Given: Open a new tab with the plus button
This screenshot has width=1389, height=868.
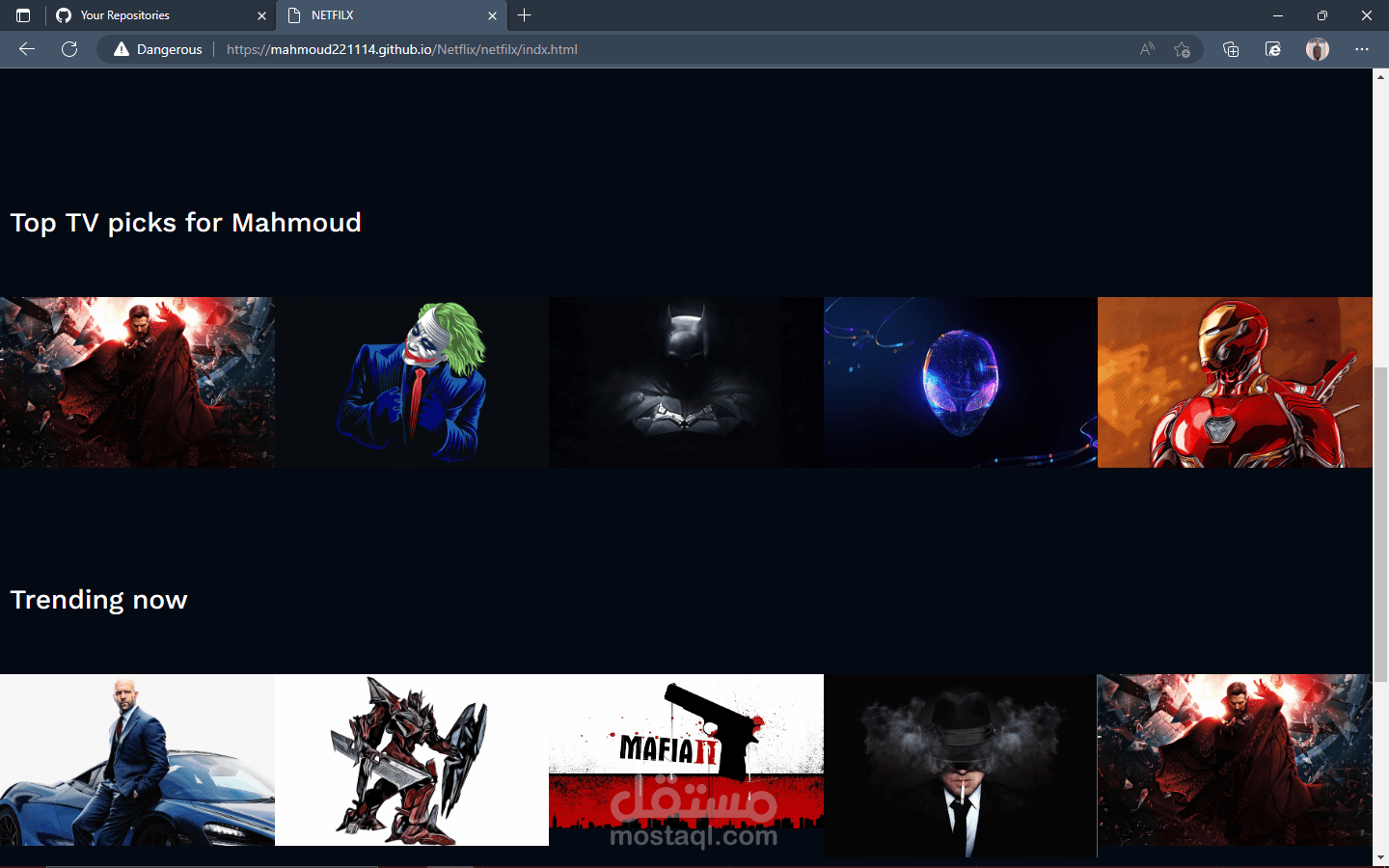Looking at the screenshot, I should coord(525,15).
